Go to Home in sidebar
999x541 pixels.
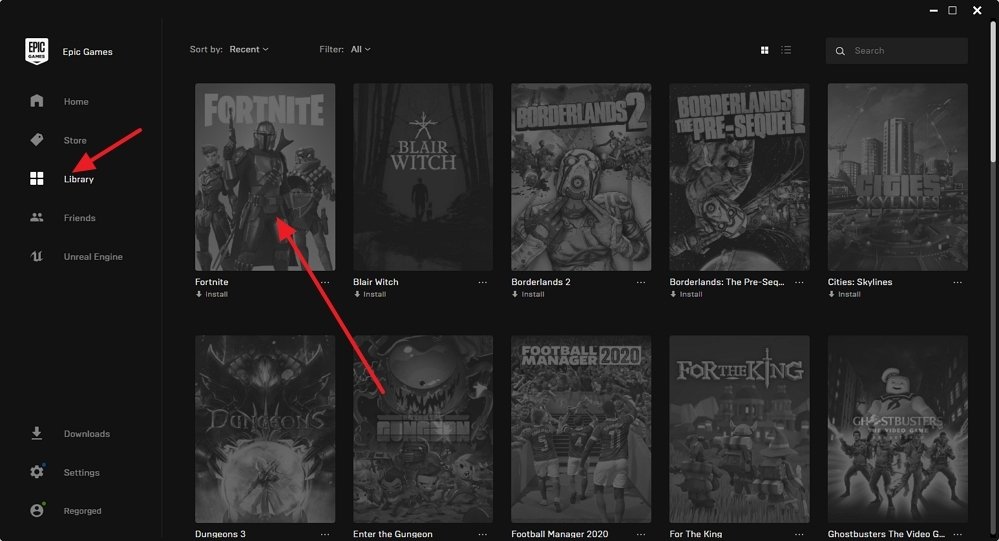pyautogui.click(x=76, y=101)
